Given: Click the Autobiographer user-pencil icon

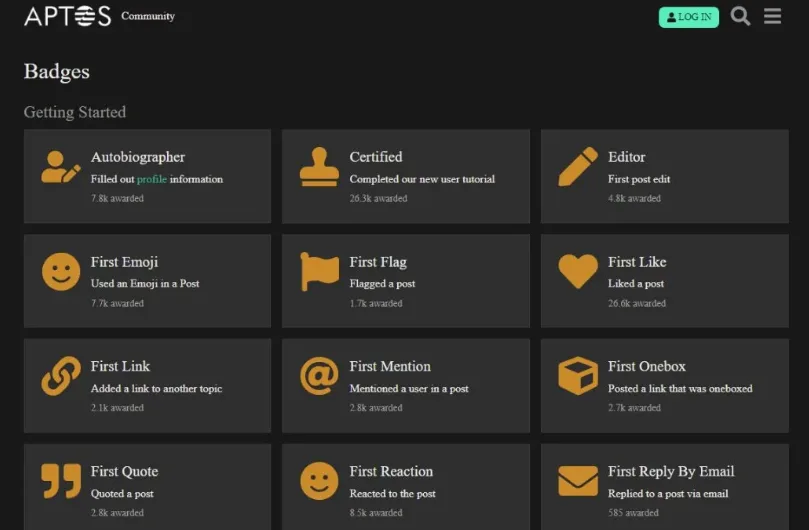Looking at the screenshot, I should tap(61, 167).
